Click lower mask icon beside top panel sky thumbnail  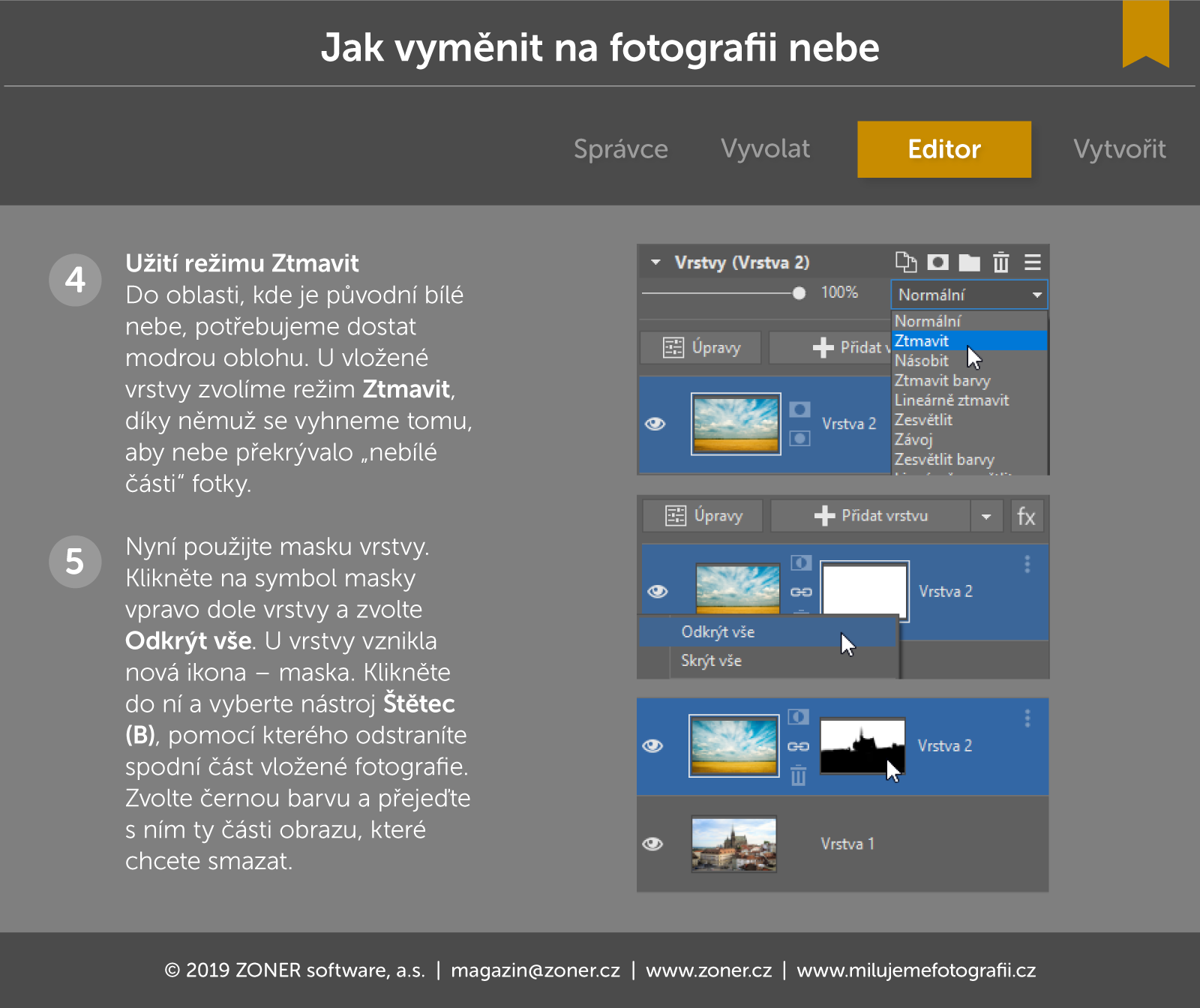tap(799, 438)
